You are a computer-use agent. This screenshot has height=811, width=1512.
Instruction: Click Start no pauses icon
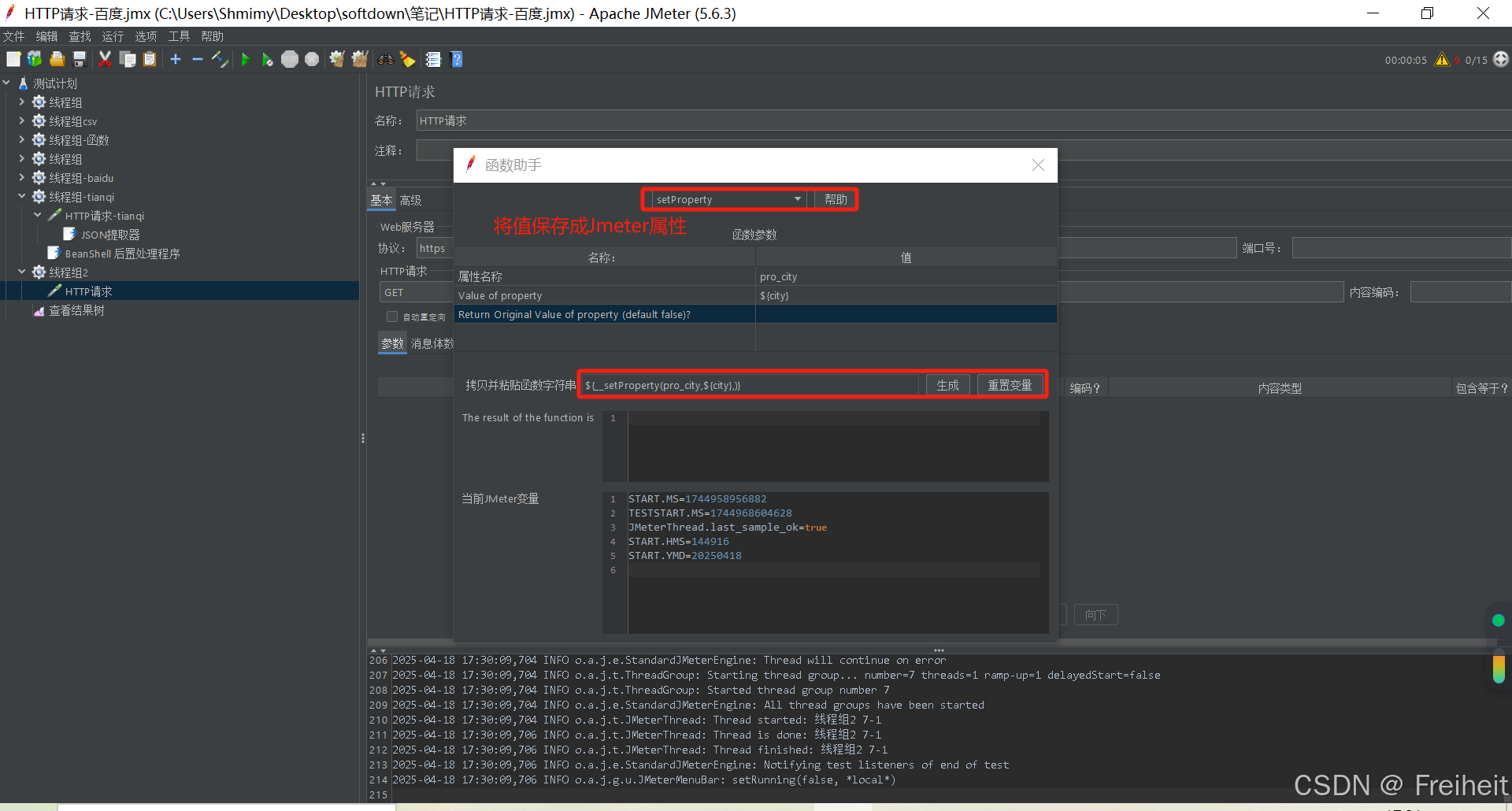tap(268, 59)
